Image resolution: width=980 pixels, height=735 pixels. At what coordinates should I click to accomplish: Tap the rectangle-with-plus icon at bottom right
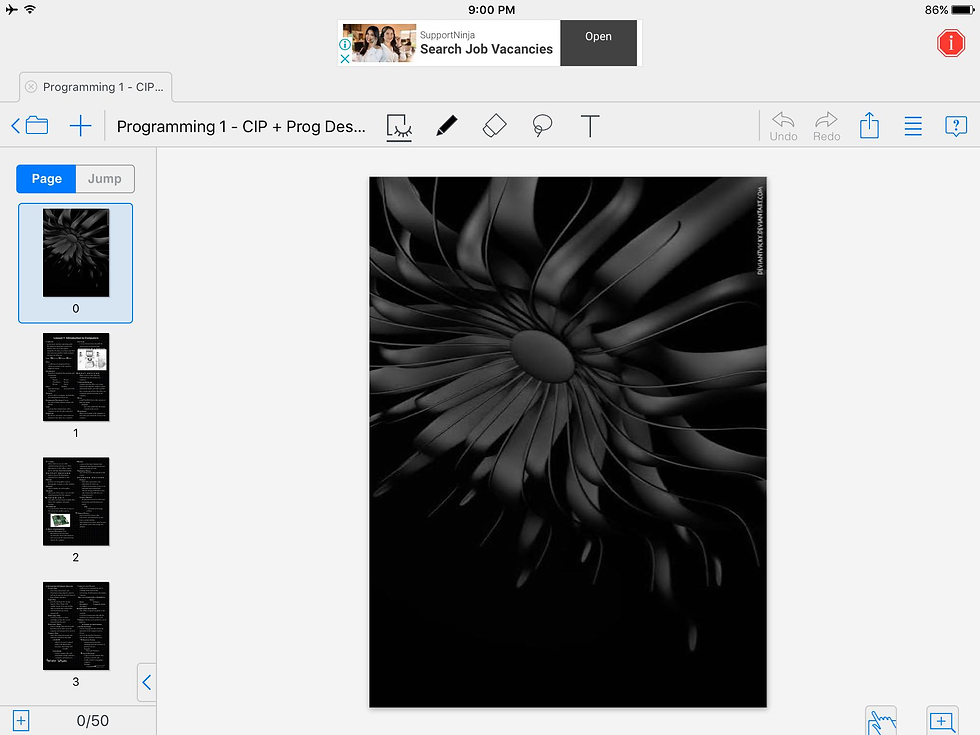click(942, 721)
